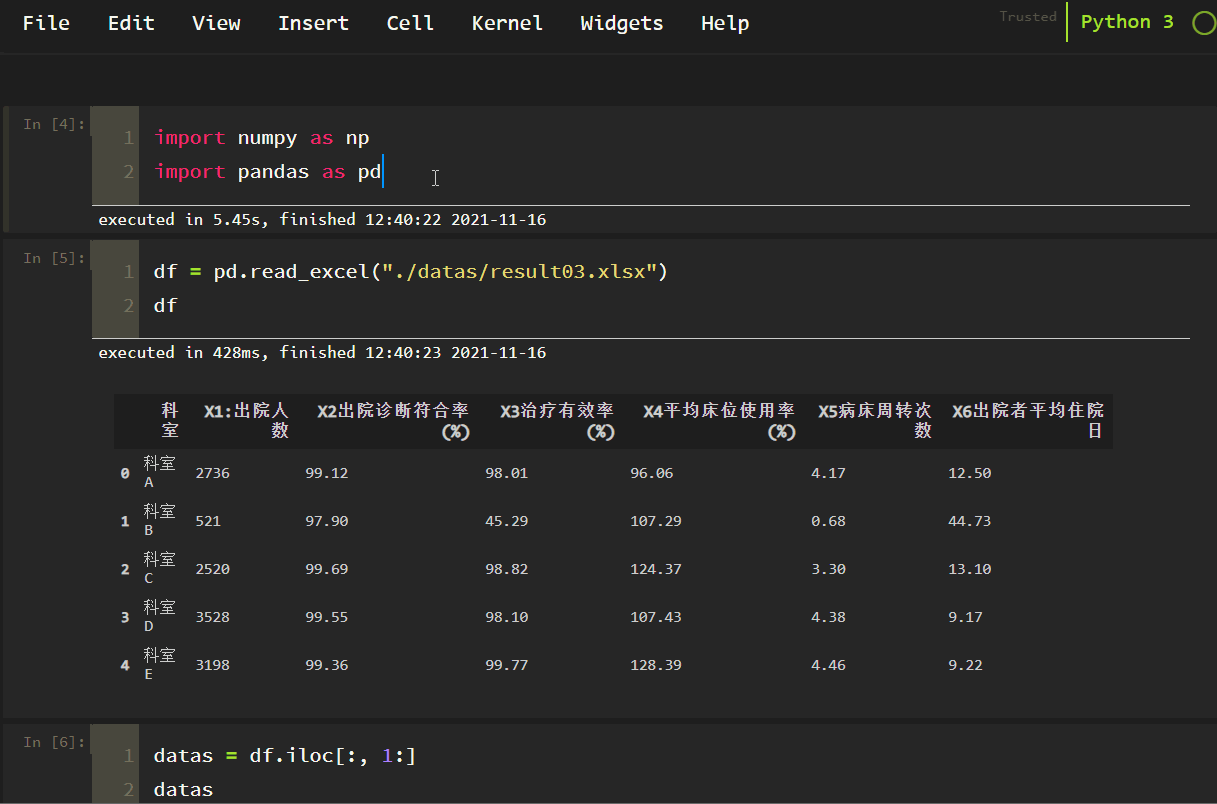Open the Cell menu
The width and height of the screenshot is (1217, 804).
coord(410,23)
